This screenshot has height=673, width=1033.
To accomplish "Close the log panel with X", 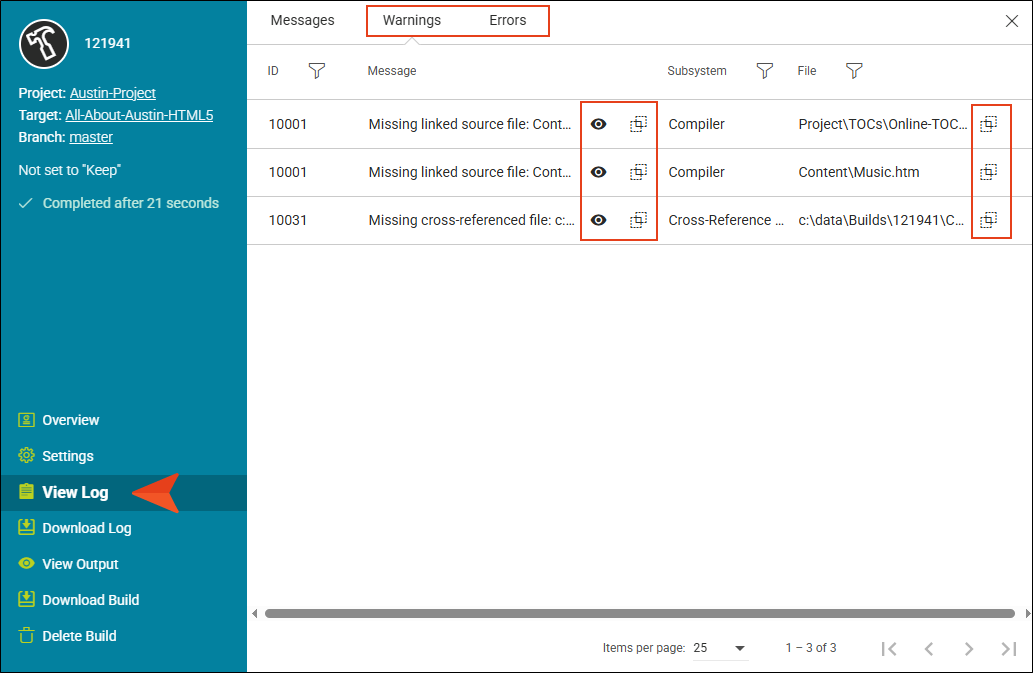I will [1011, 21].
